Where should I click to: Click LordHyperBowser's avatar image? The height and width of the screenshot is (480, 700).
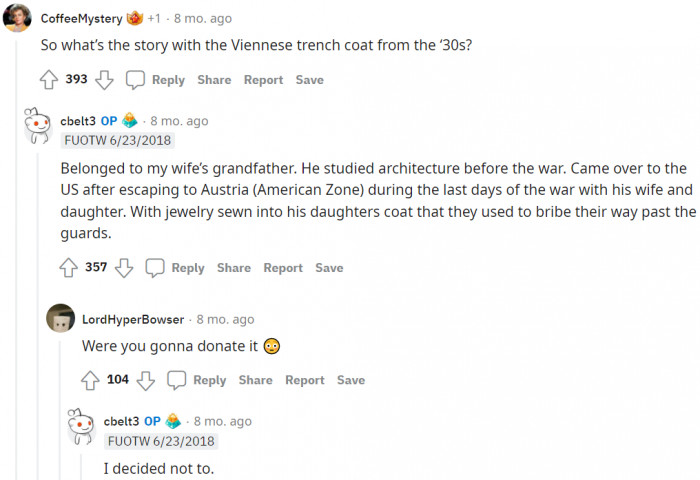(61, 318)
